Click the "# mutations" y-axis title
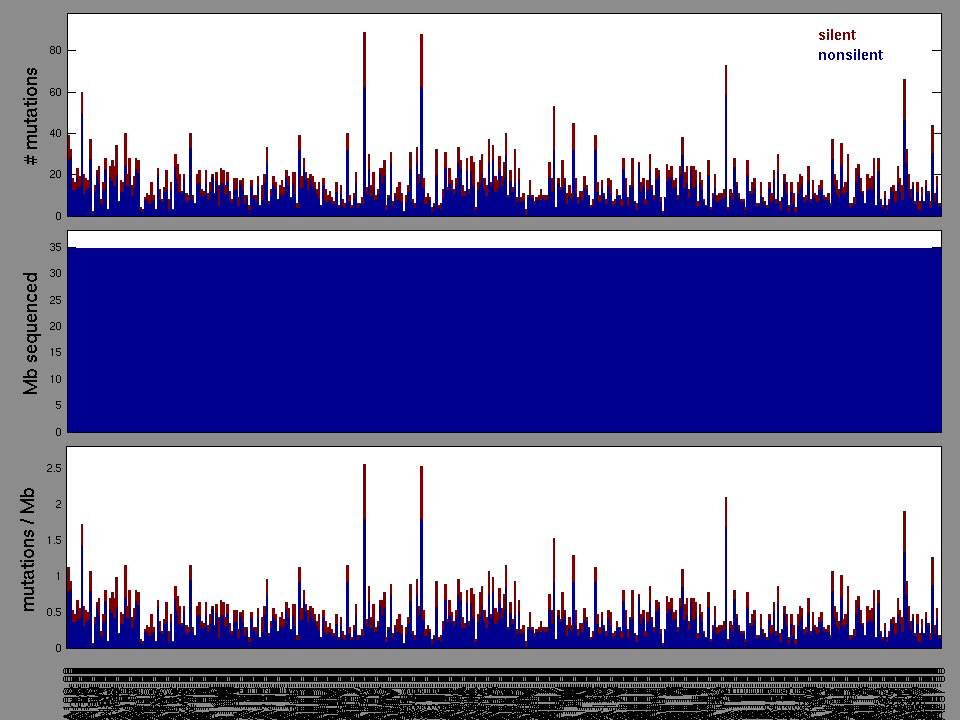The image size is (960, 720). [31, 117]
